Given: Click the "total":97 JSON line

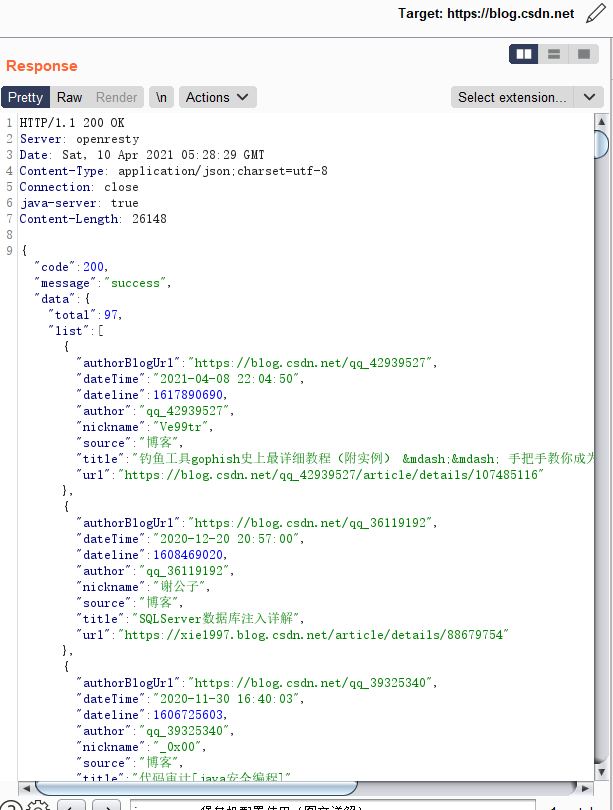Looking at the screenshot, I should click(x=85, y=315).
